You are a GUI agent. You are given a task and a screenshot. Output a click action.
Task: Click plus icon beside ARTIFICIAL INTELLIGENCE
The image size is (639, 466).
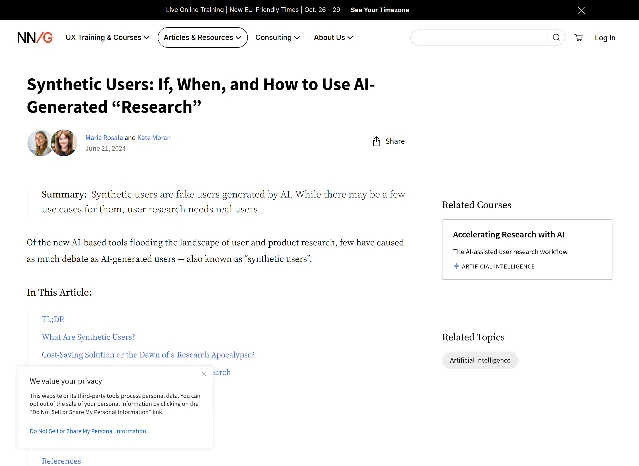pyautogui.click(x=456, y=266)
